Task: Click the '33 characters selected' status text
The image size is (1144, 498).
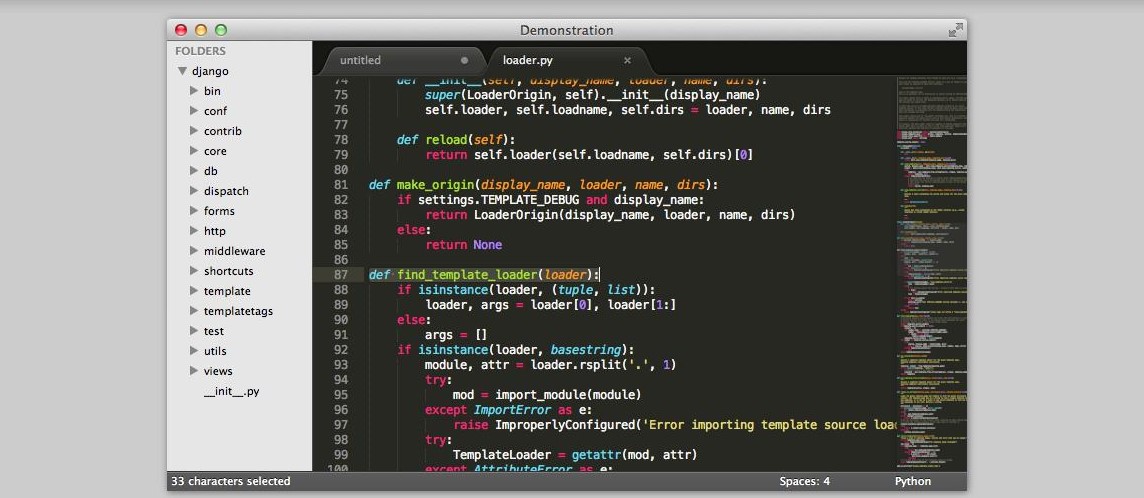Action: (231, 481)
